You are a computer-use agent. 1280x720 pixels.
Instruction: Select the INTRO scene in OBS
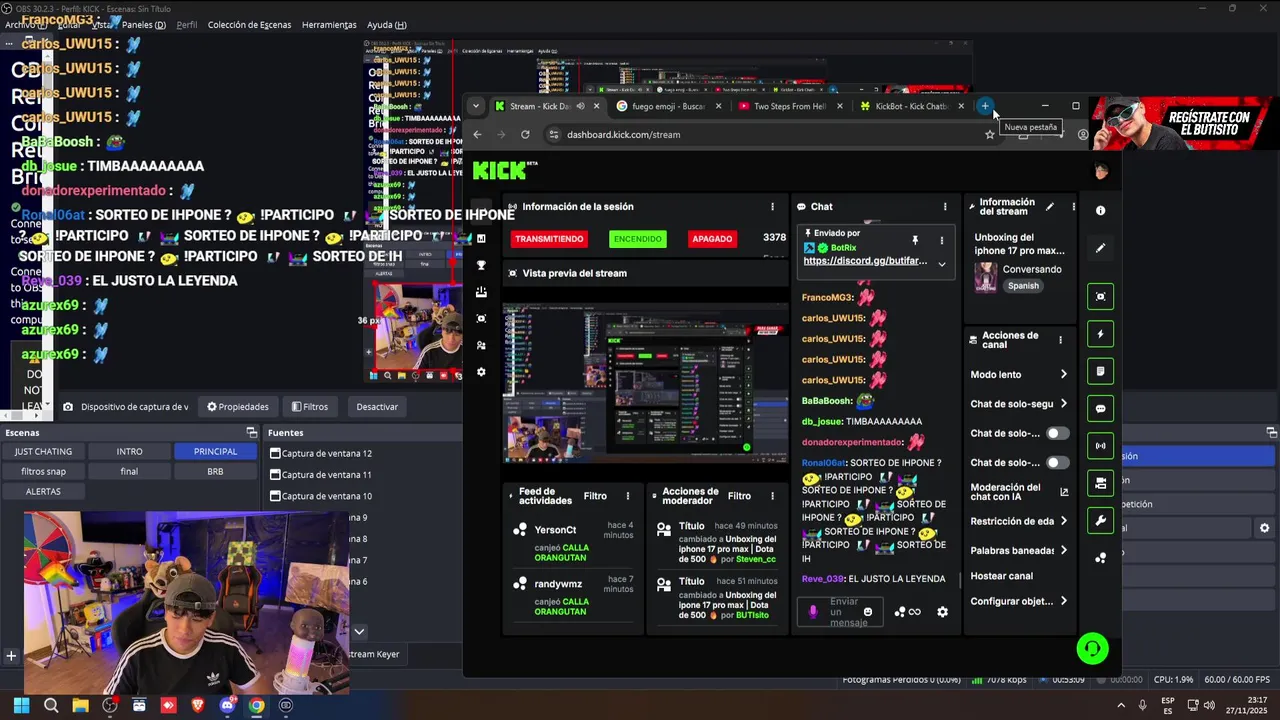[x=129, y=451]
